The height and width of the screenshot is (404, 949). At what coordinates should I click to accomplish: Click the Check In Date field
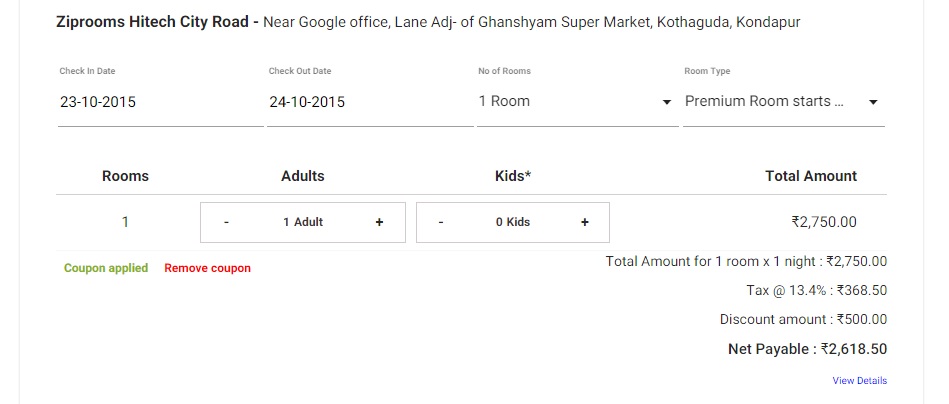[160, 102]
